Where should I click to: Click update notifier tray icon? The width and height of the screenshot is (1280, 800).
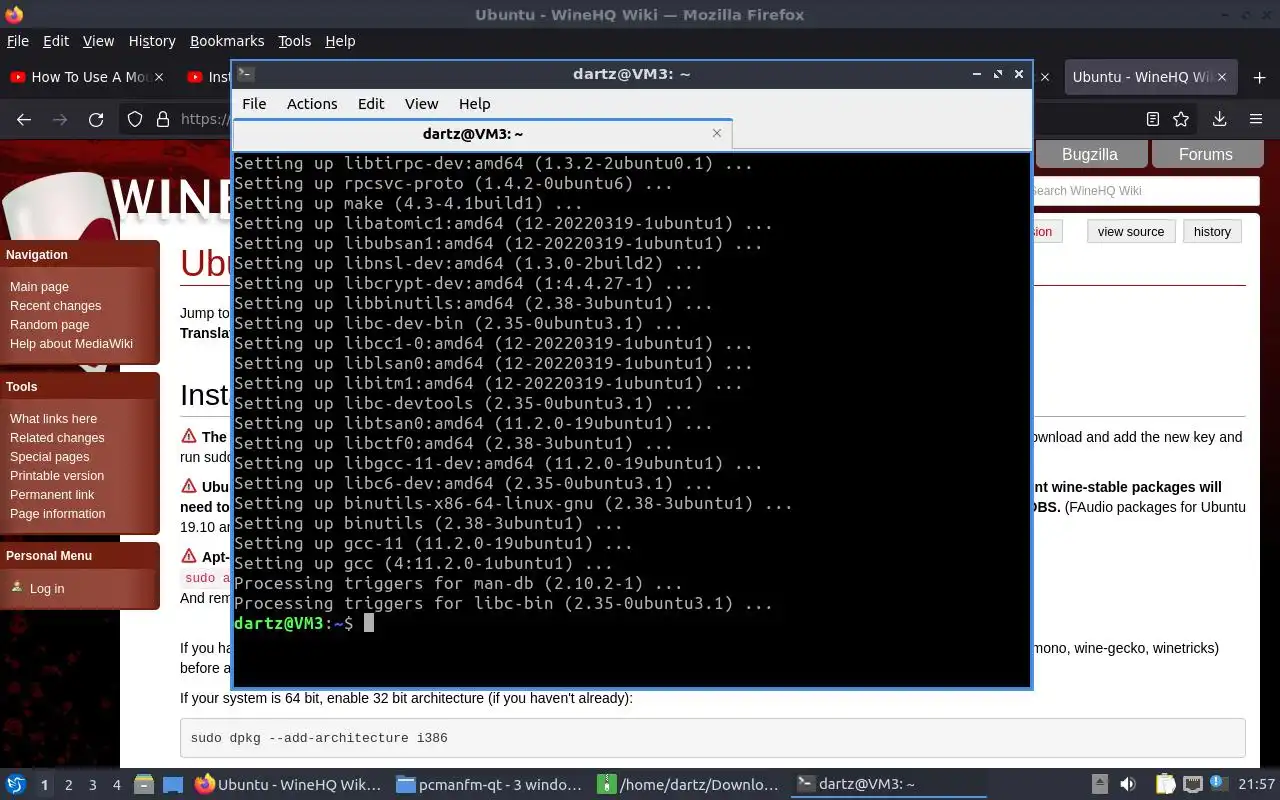(x=1219, y=784)
